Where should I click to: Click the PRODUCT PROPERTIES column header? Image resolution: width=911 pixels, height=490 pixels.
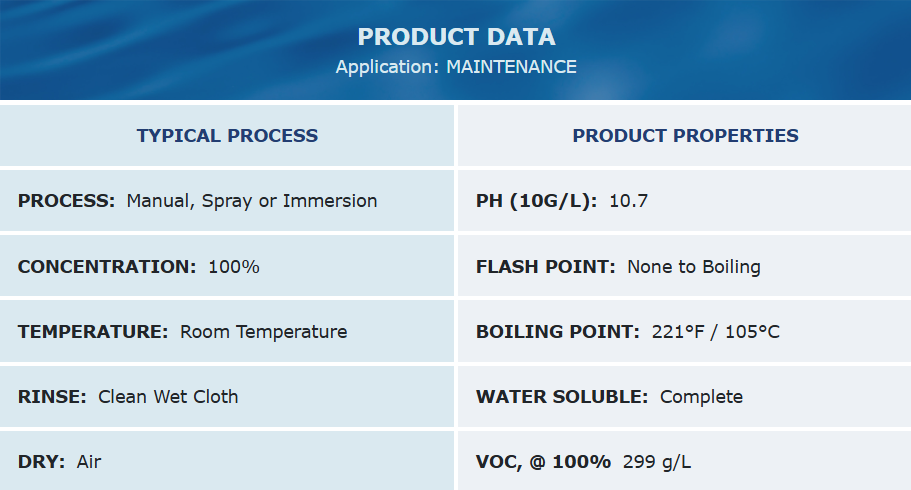point(685,135)
